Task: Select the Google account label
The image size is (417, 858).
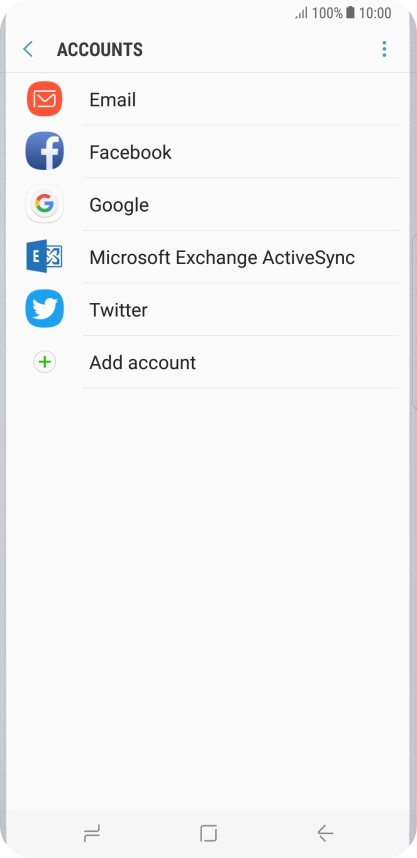Action: point(119,205)
